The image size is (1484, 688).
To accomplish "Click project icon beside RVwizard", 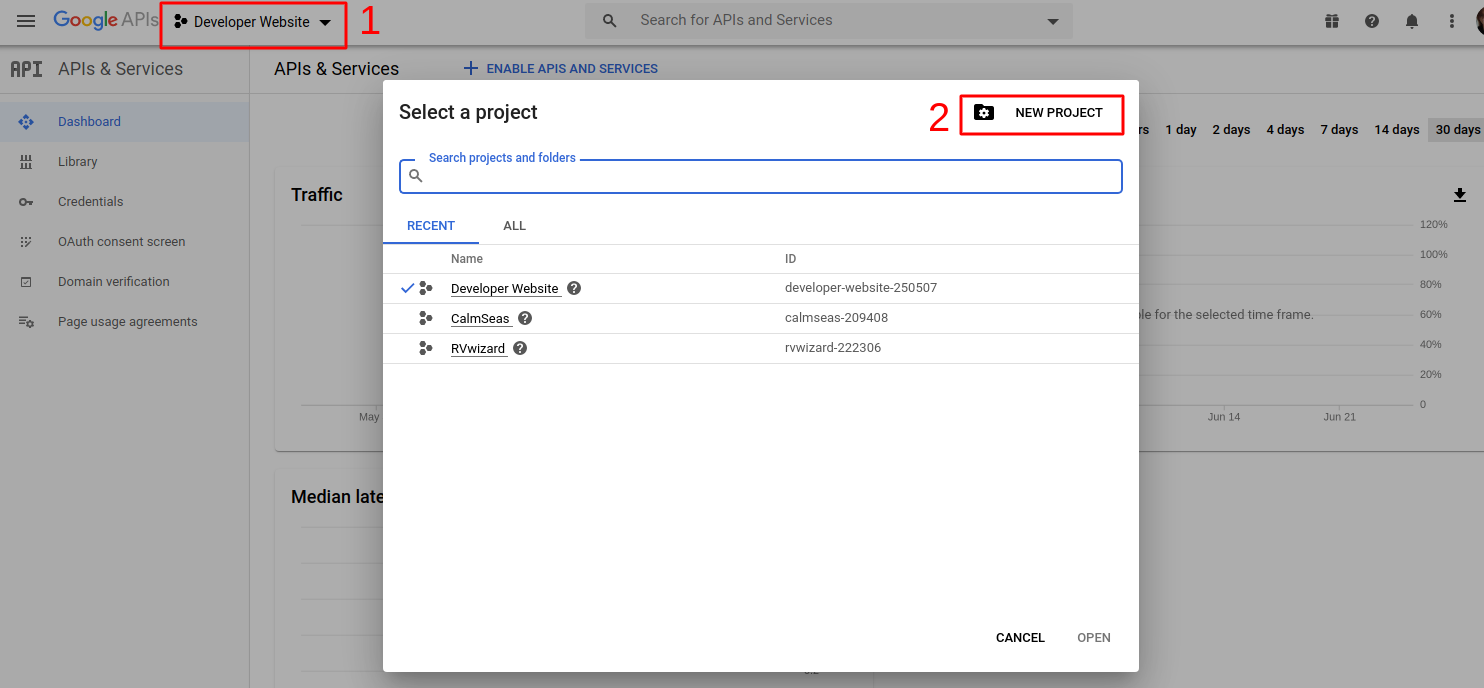I will (x=426, y=348).
